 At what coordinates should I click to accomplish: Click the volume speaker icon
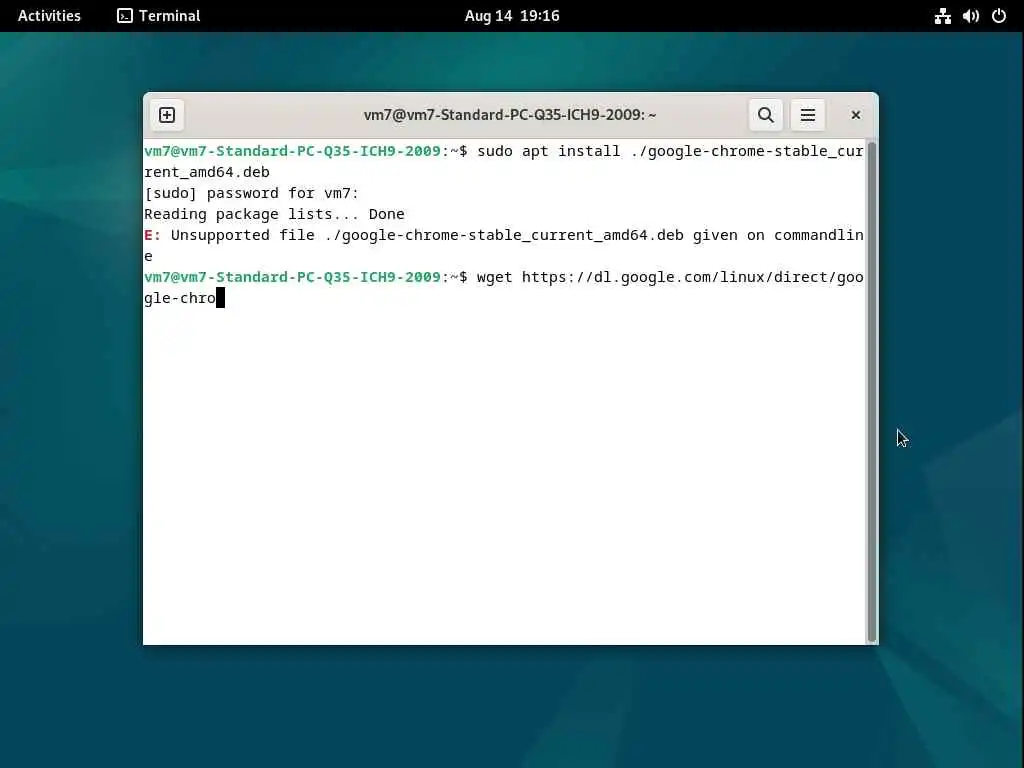pos(970,16)
